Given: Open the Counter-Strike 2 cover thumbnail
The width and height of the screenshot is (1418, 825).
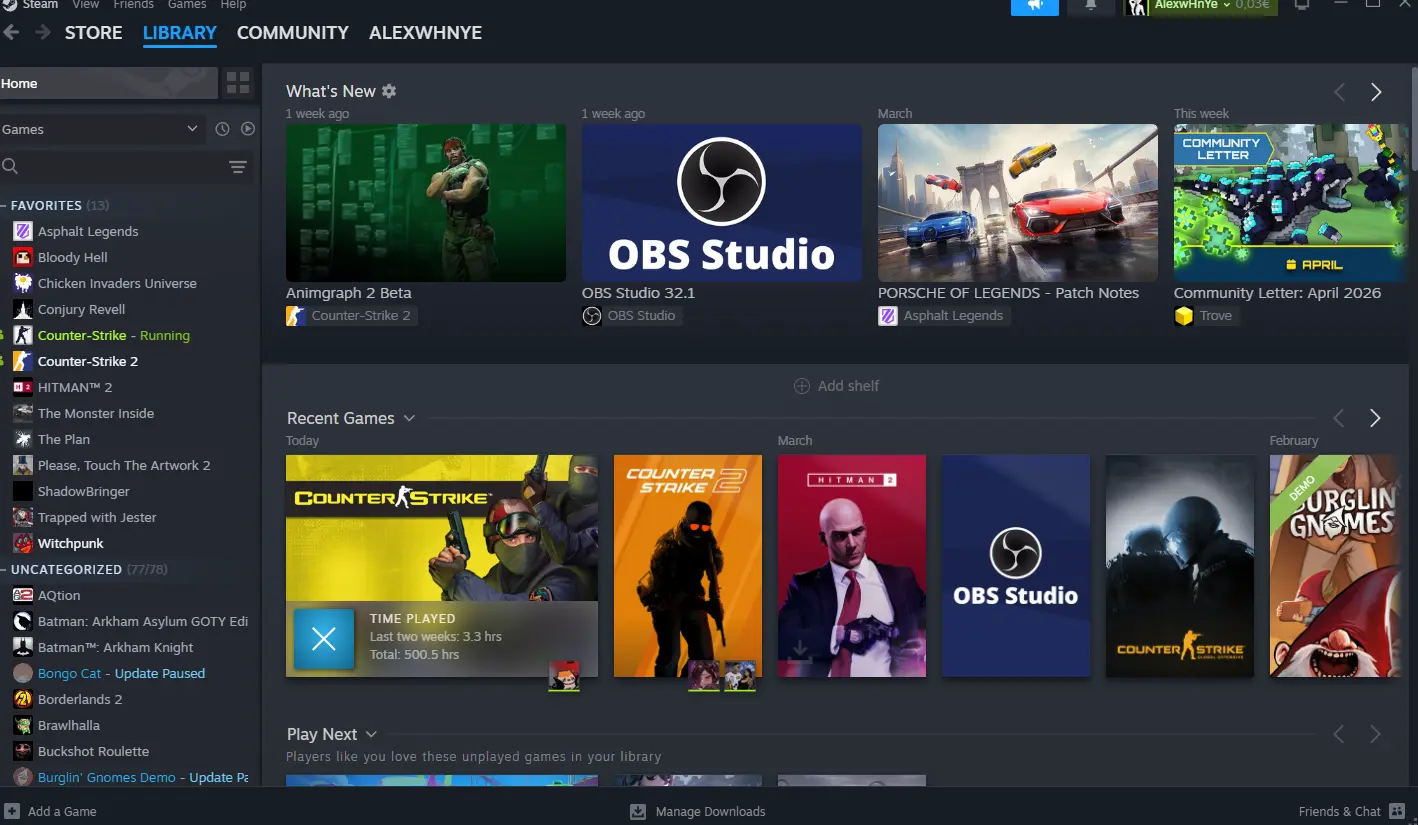Looking at the screenshot, I should [688, 566].
